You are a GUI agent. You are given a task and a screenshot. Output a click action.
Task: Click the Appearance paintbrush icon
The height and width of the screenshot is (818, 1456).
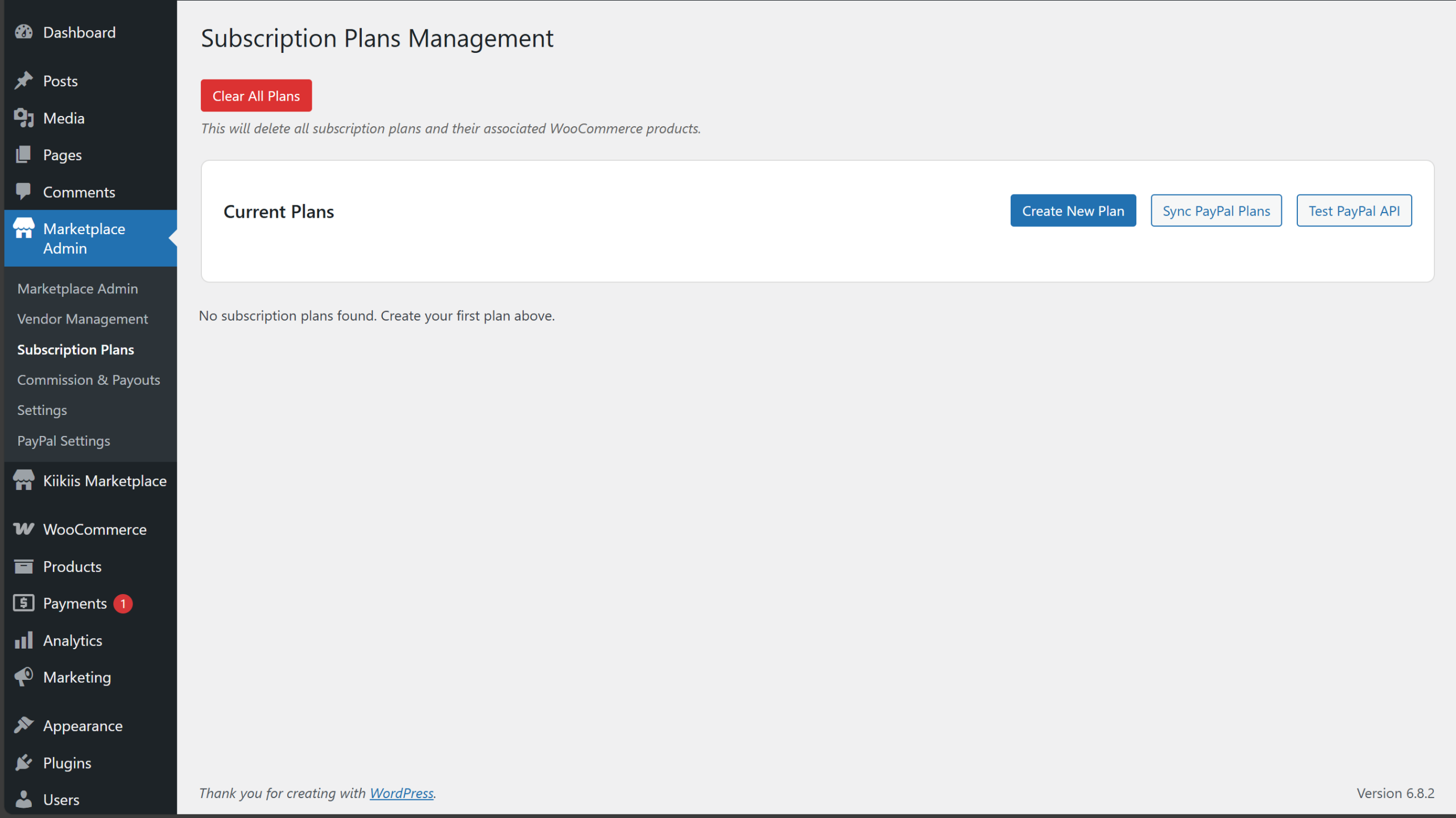click(x=23, y=725)
